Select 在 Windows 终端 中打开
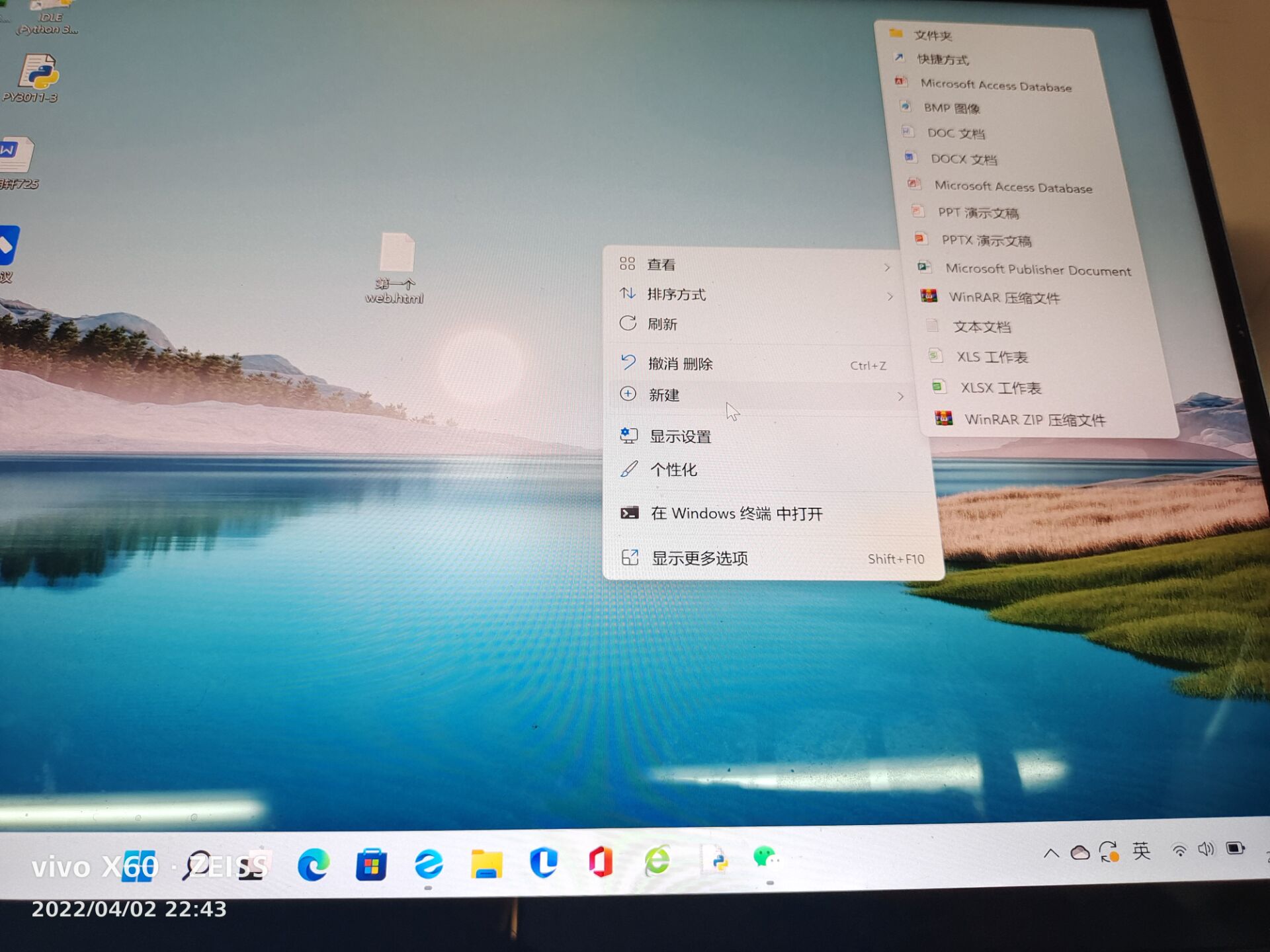 773,514
